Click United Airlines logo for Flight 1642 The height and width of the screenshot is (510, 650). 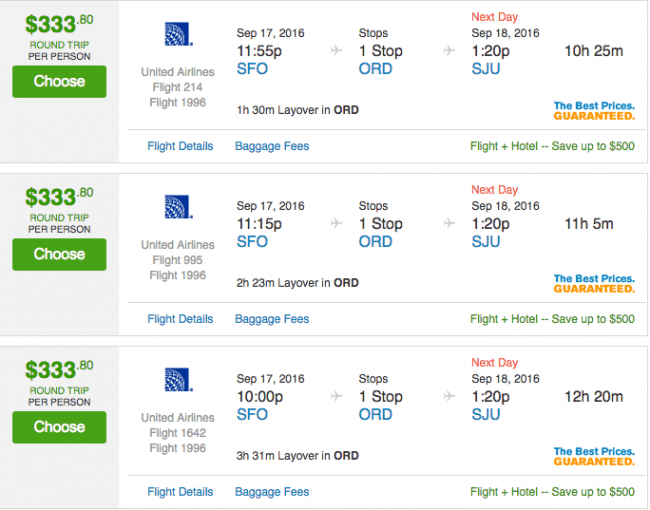point(179,379)
